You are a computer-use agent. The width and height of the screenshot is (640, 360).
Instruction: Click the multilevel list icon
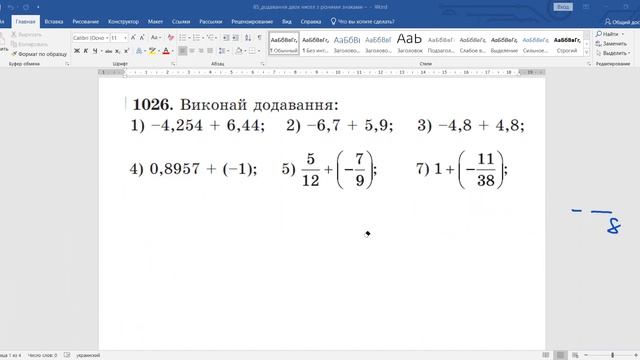210,38
